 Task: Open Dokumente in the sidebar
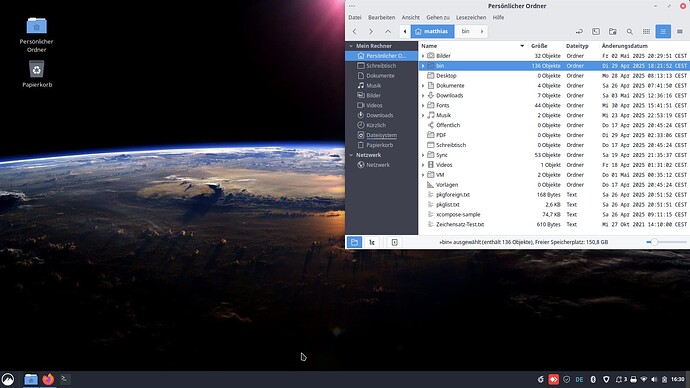click(x=381, y=76)
